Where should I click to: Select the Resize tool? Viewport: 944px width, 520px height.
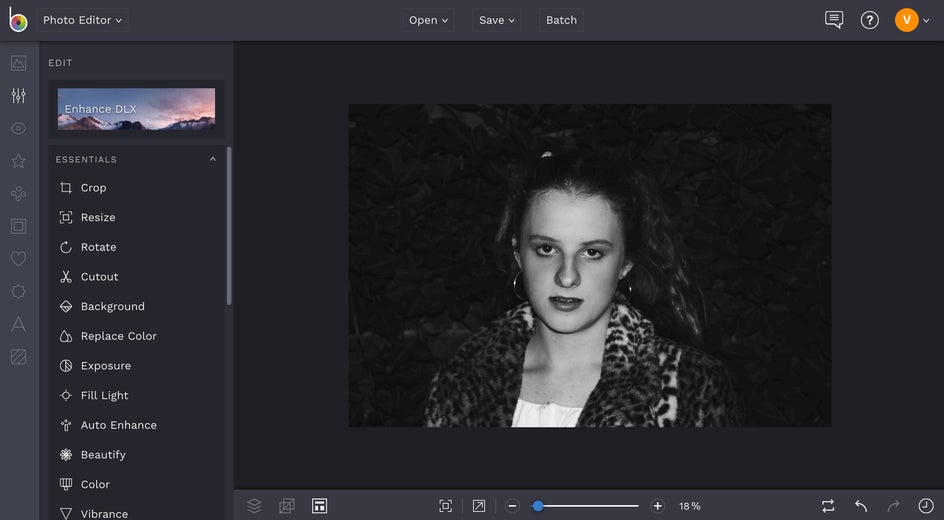point(137,217)
